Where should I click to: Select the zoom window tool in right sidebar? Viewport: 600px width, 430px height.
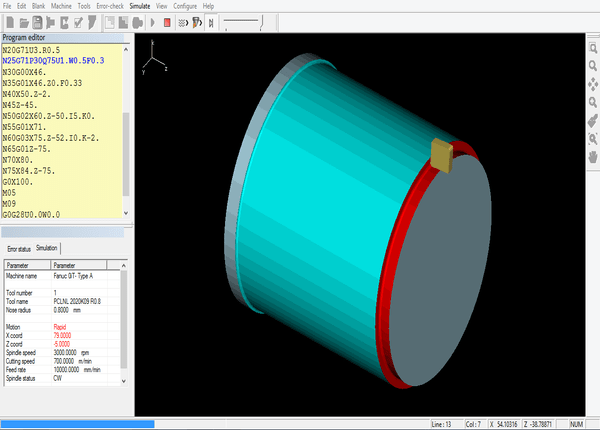[x=593, y=49]
